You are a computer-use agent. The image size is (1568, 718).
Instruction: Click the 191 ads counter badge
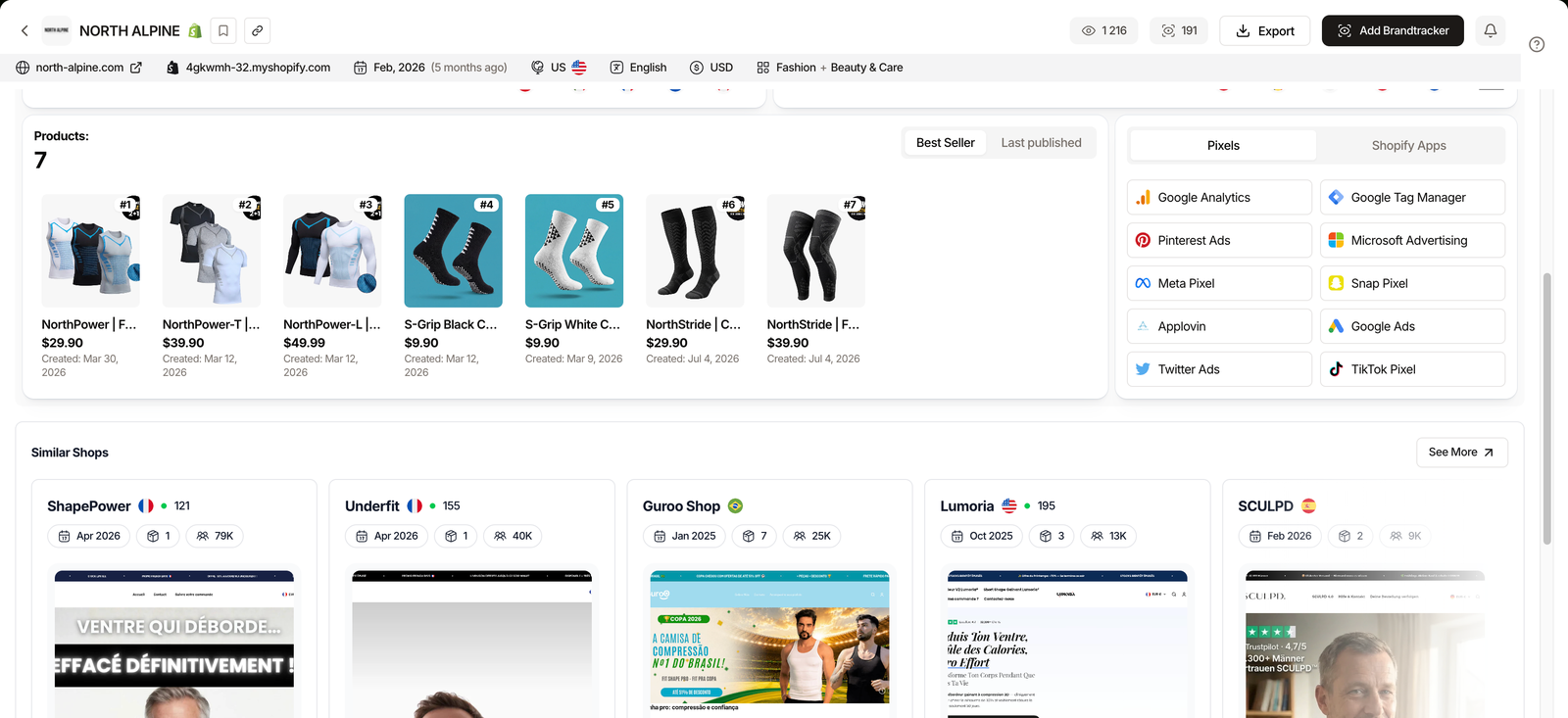pos(1179,30)
